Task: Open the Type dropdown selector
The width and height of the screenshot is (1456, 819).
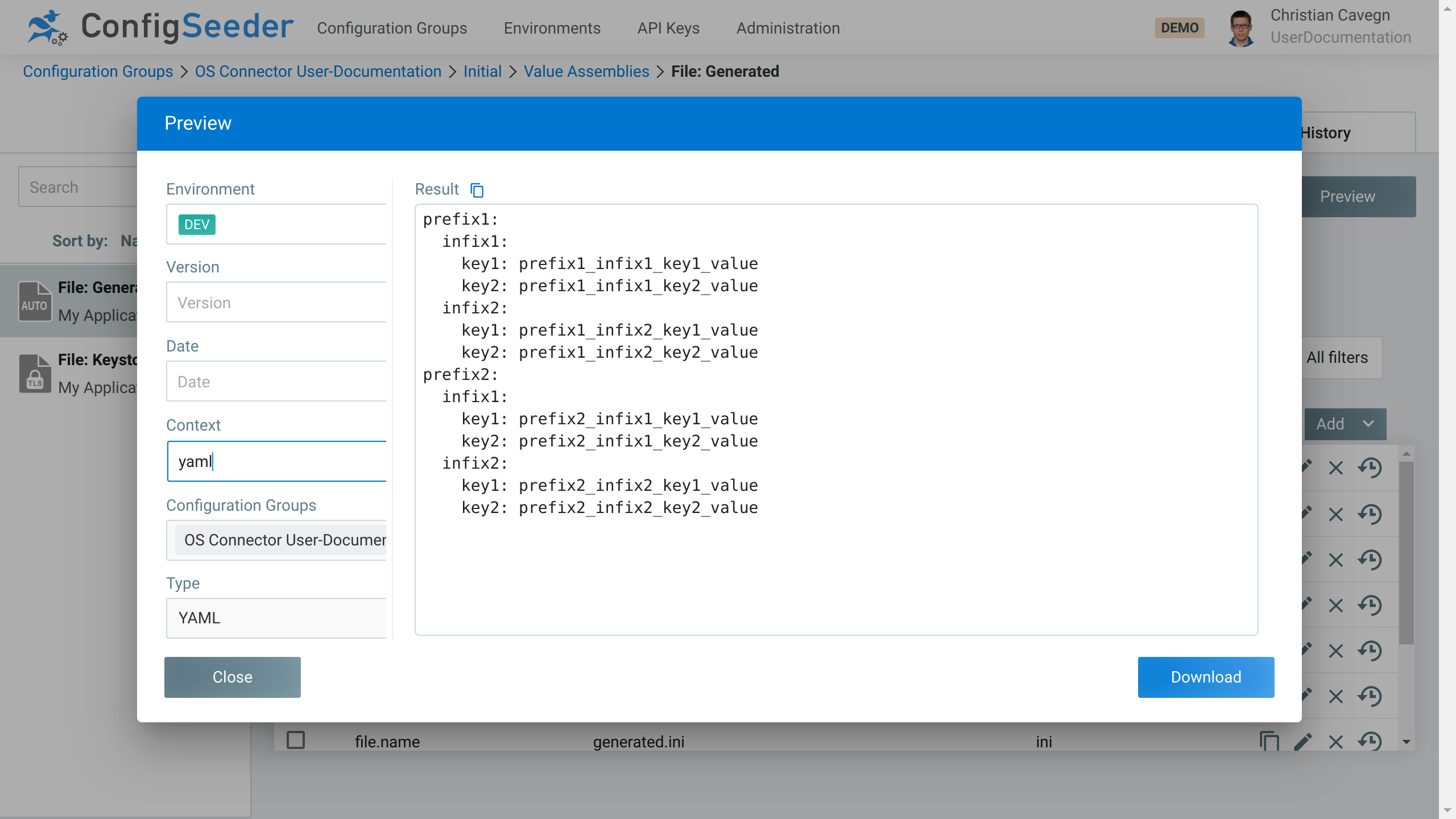Action: click(276, 618)
